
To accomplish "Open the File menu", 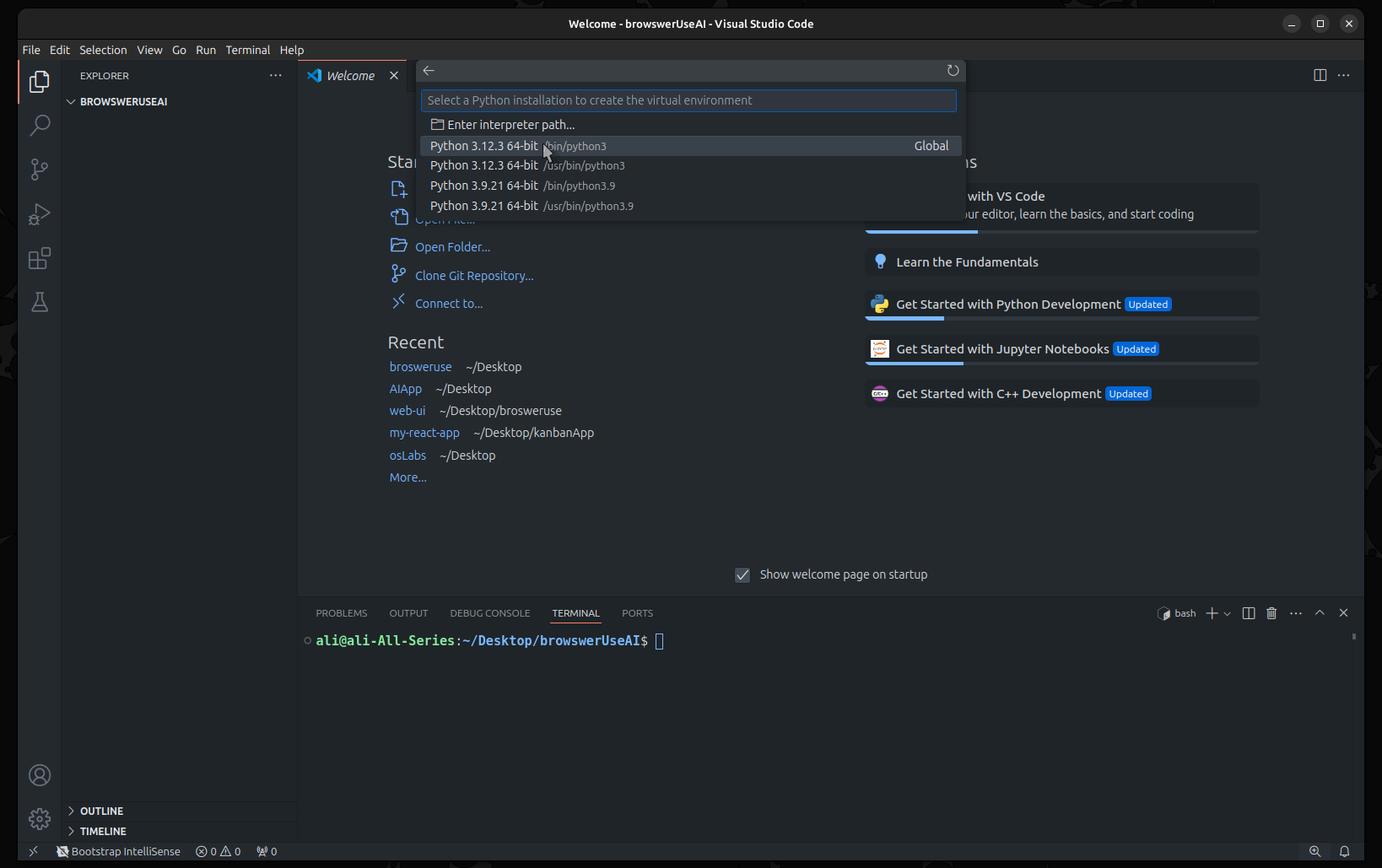I will point(31,50).
